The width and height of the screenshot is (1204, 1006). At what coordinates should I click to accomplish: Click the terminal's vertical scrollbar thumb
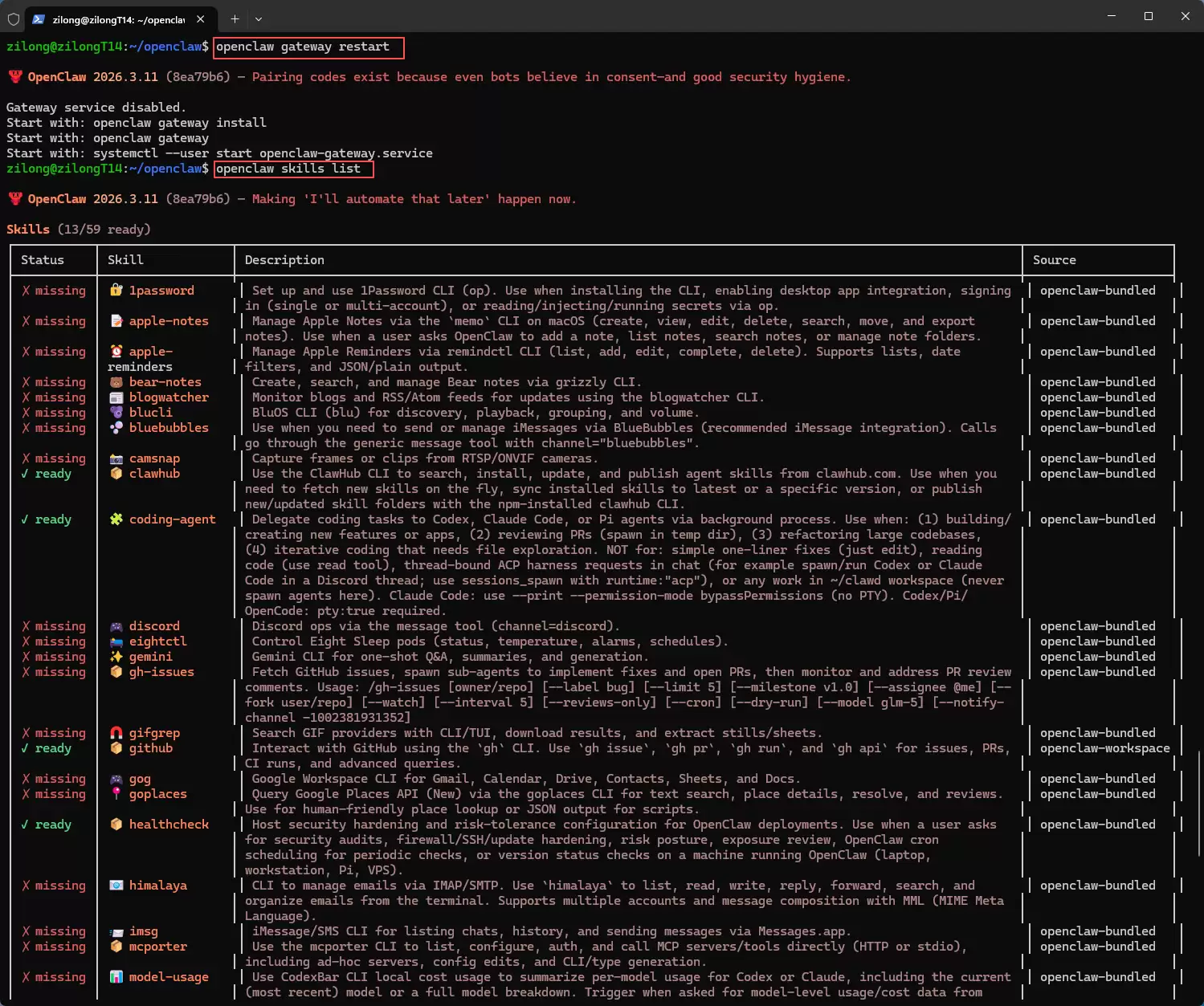tap(1198, 805)
